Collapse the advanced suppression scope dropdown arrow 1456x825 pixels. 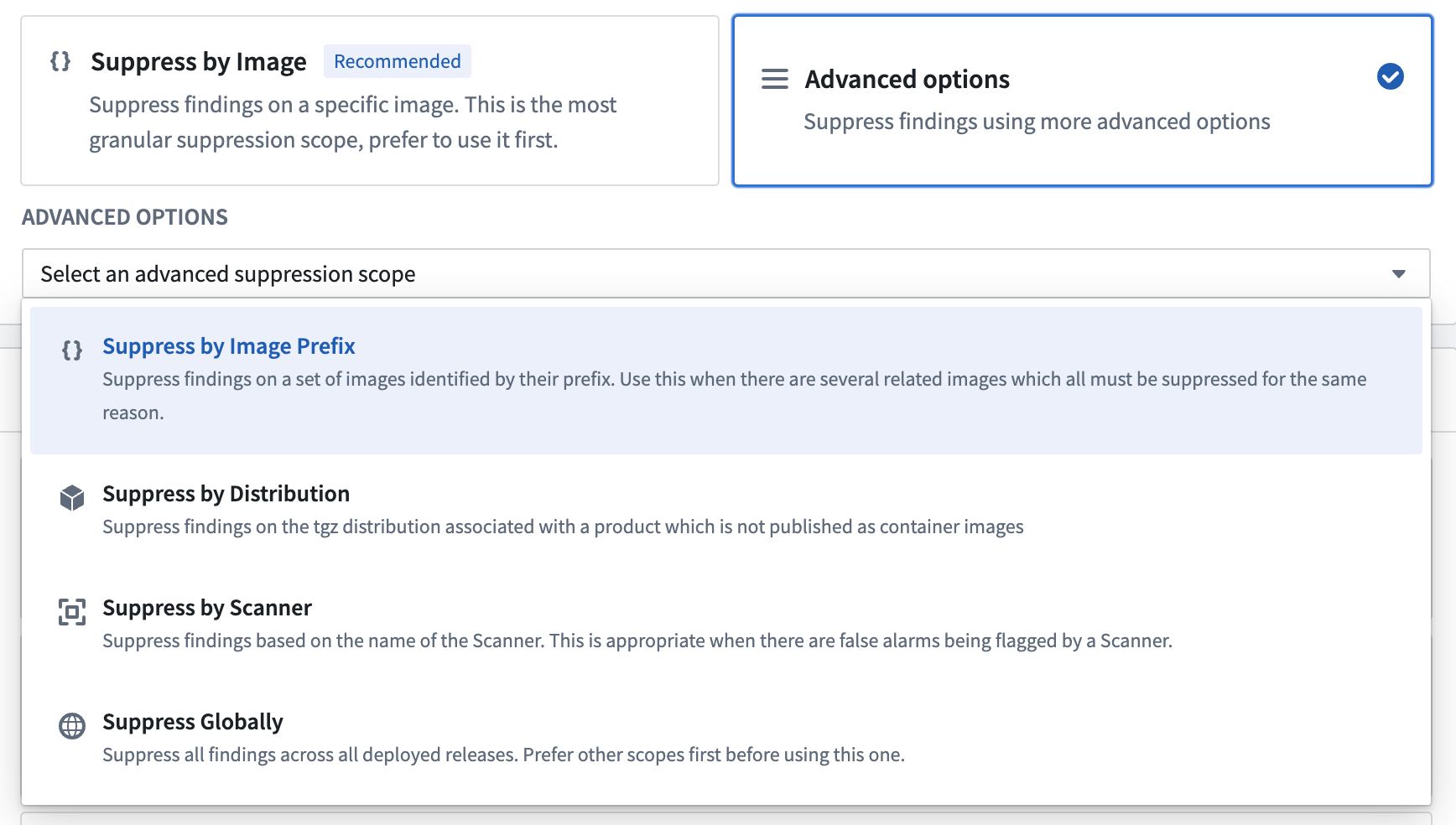(x=1398, y=274)
